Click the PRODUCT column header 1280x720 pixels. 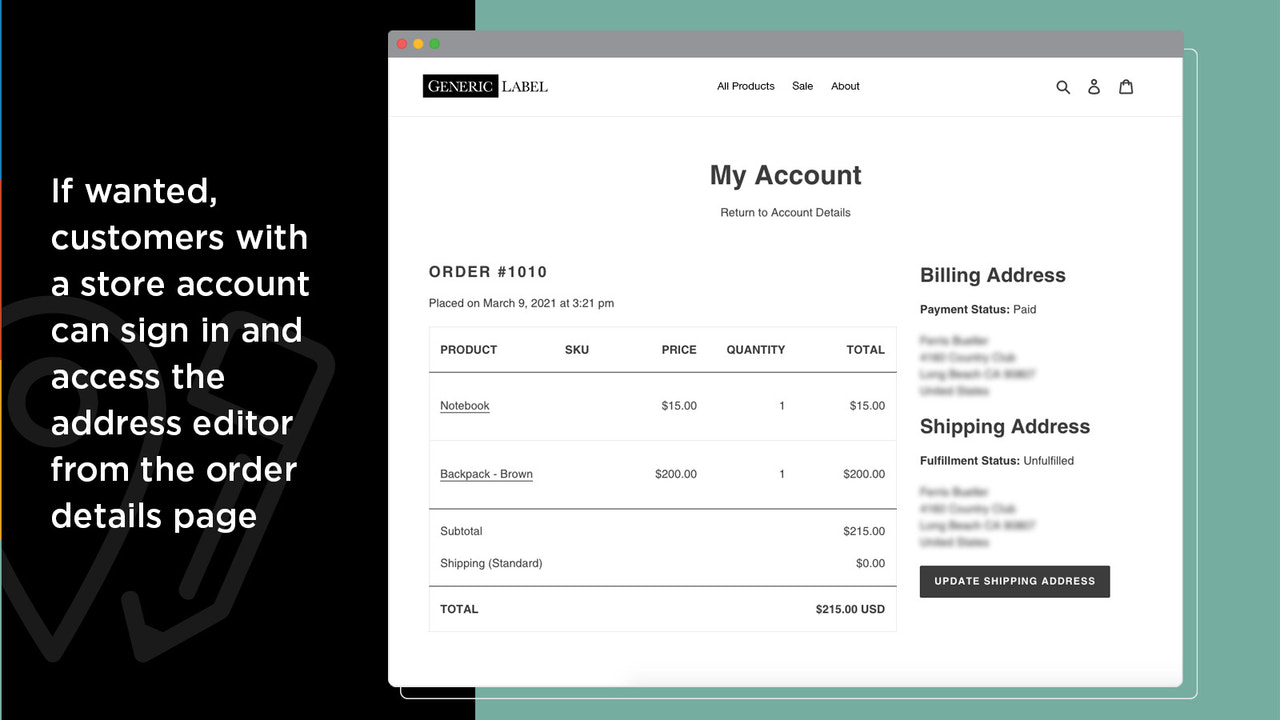[468, 349]
